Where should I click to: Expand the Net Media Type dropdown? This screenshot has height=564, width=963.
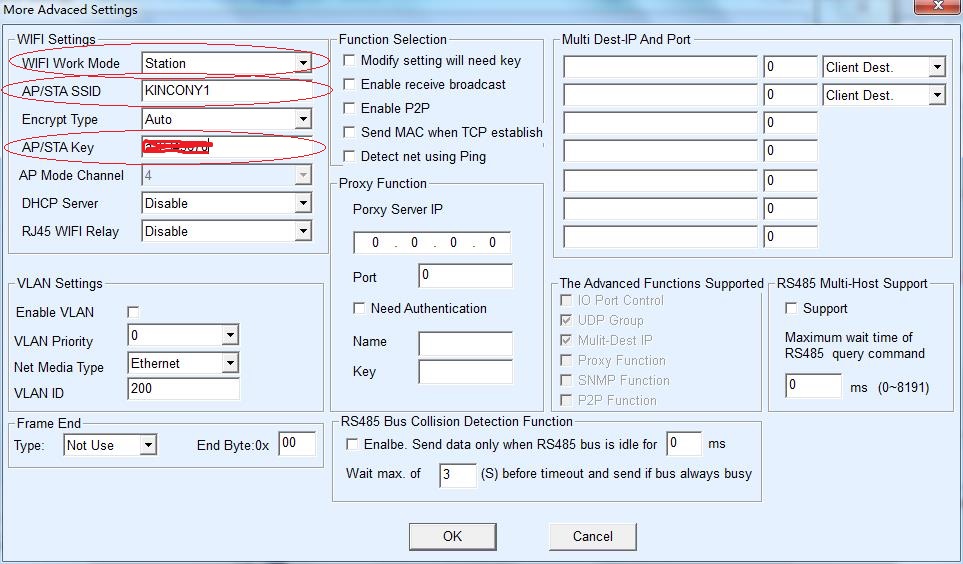[230, 363]
